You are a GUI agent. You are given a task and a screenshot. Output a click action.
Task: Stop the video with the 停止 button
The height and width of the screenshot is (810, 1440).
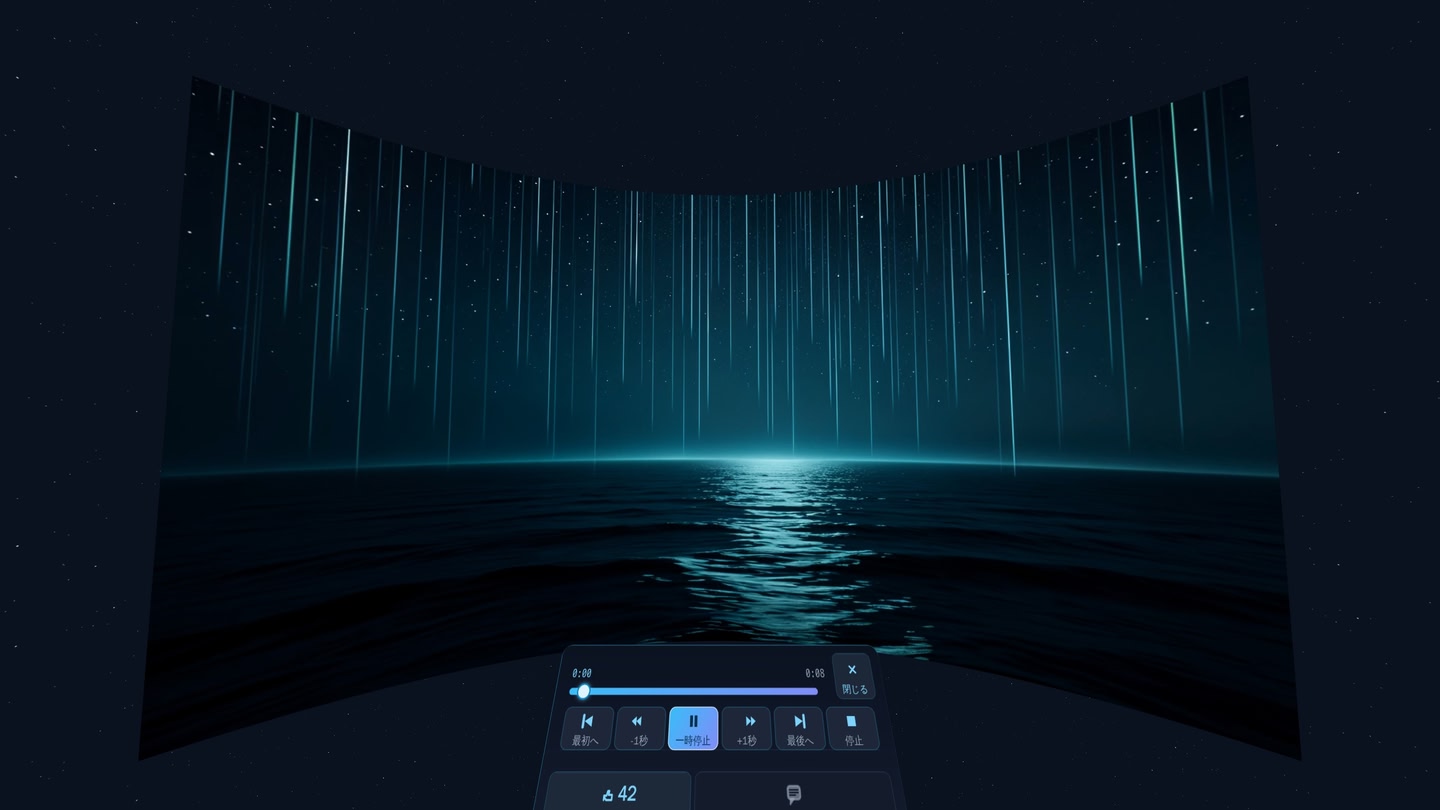[x=853, y=728]
